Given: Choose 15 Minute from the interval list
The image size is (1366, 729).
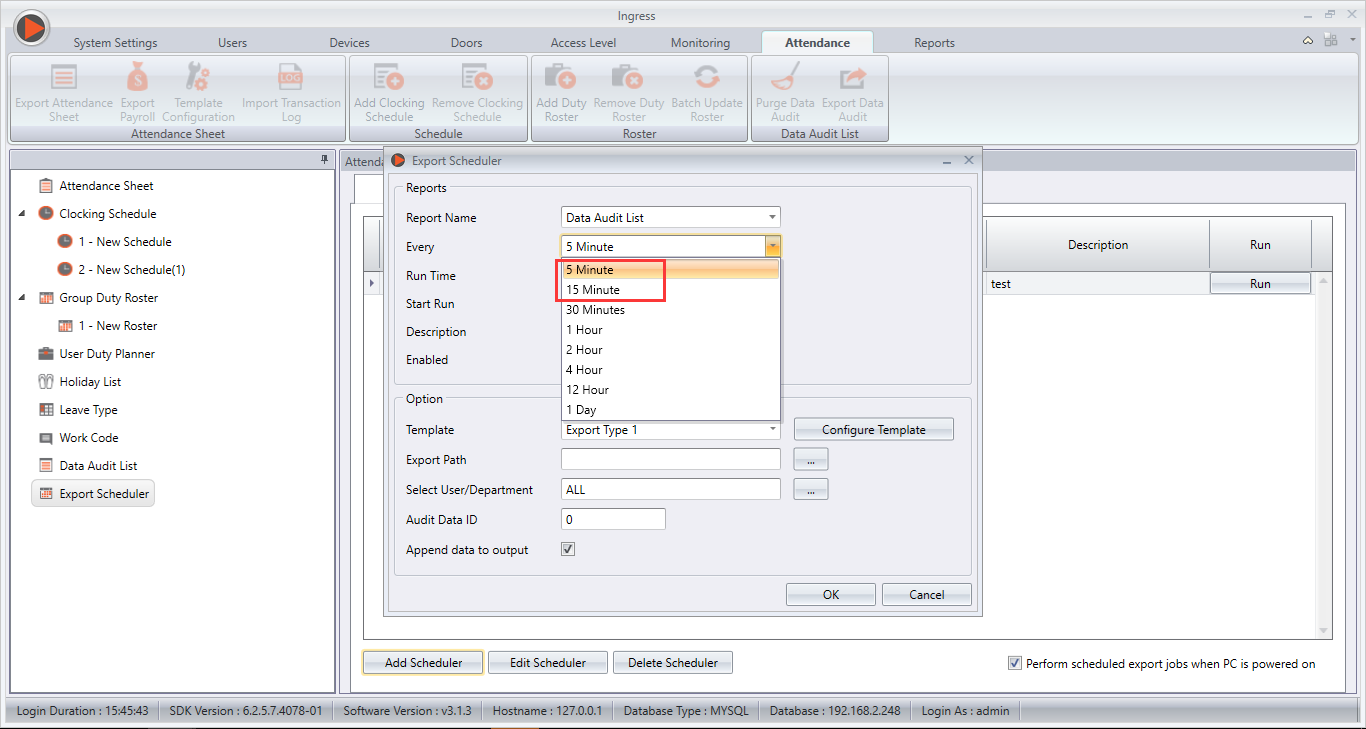Looking at the screenshot, I should 671,290.
